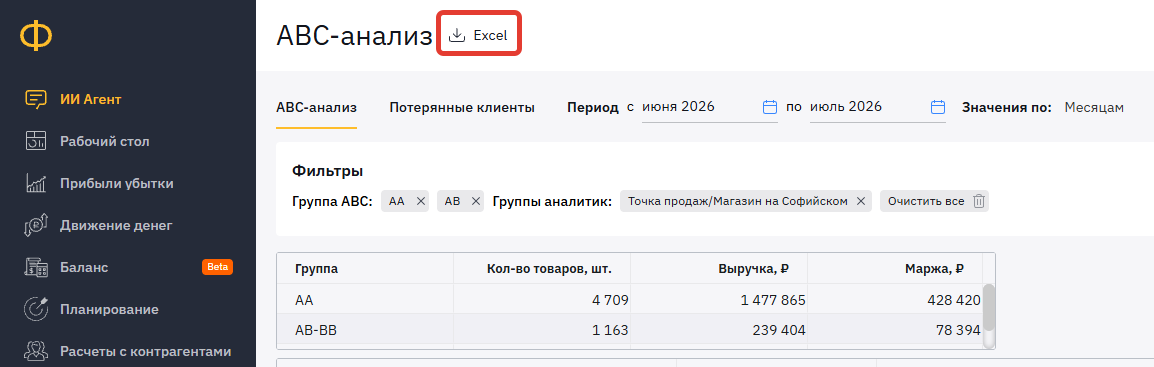This screenshot has width=1154, height=367.
Task: Select the AB-BB group row
Action: tap(630, 329)
